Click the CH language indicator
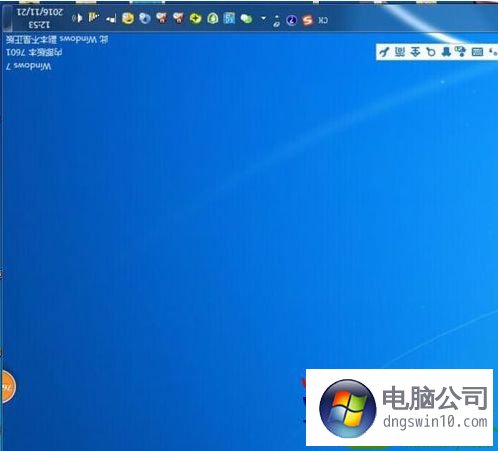Screen dimensions: 498x451 click(x=323, y=20)
